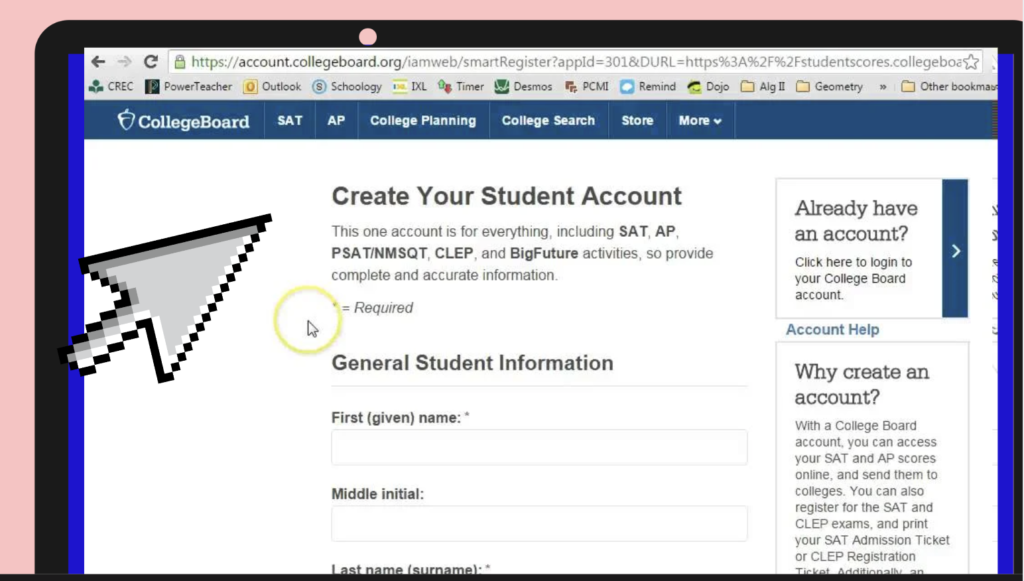Viewport: 1024px width, 581px height.
Task: Open the Store menu item
Action: coord(637,121)
